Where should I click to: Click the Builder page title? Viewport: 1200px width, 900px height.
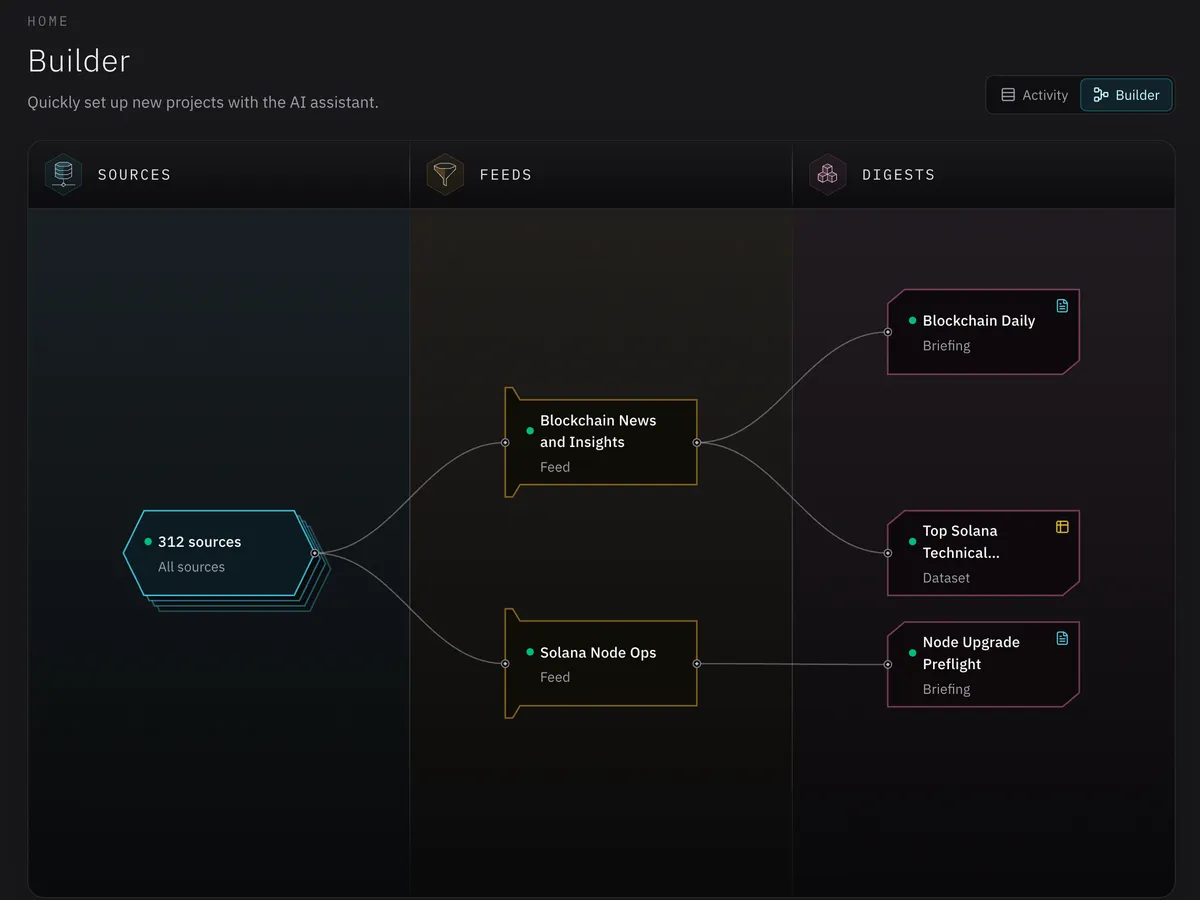(79, 61)
